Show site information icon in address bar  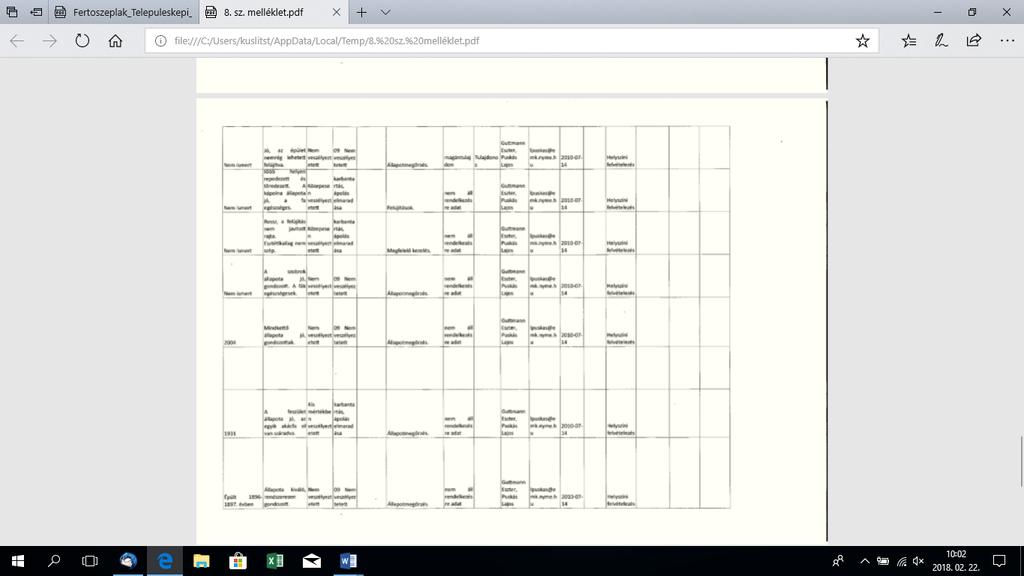coord(160,40)
